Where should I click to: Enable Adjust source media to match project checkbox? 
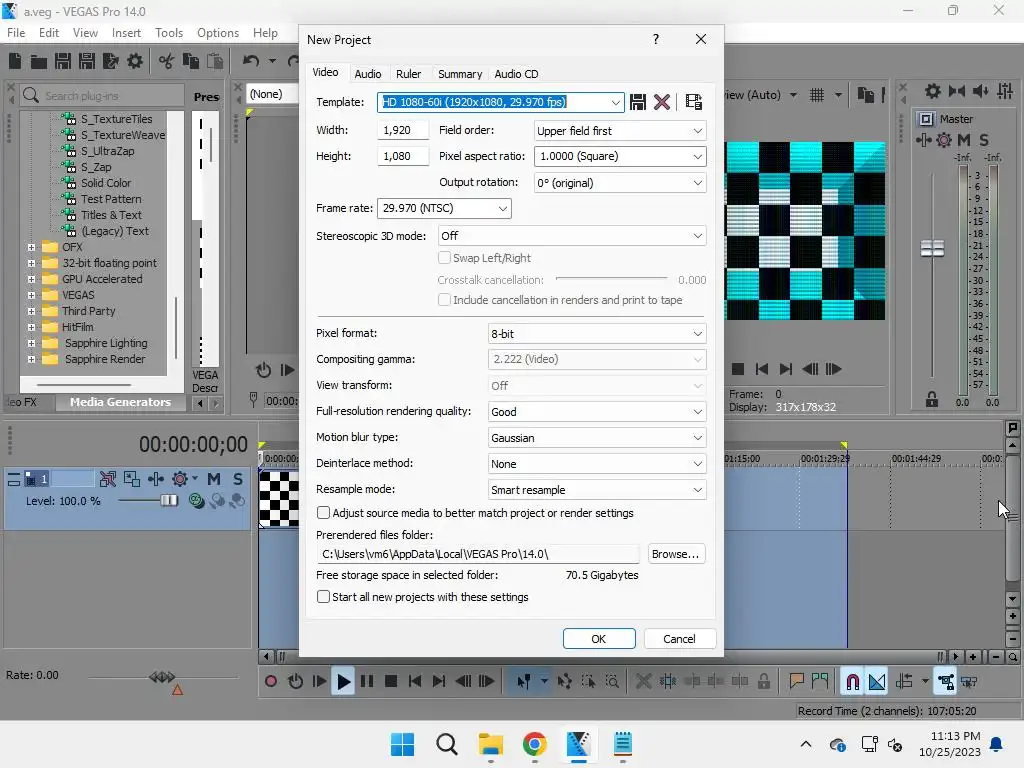[x=323, y=513]
